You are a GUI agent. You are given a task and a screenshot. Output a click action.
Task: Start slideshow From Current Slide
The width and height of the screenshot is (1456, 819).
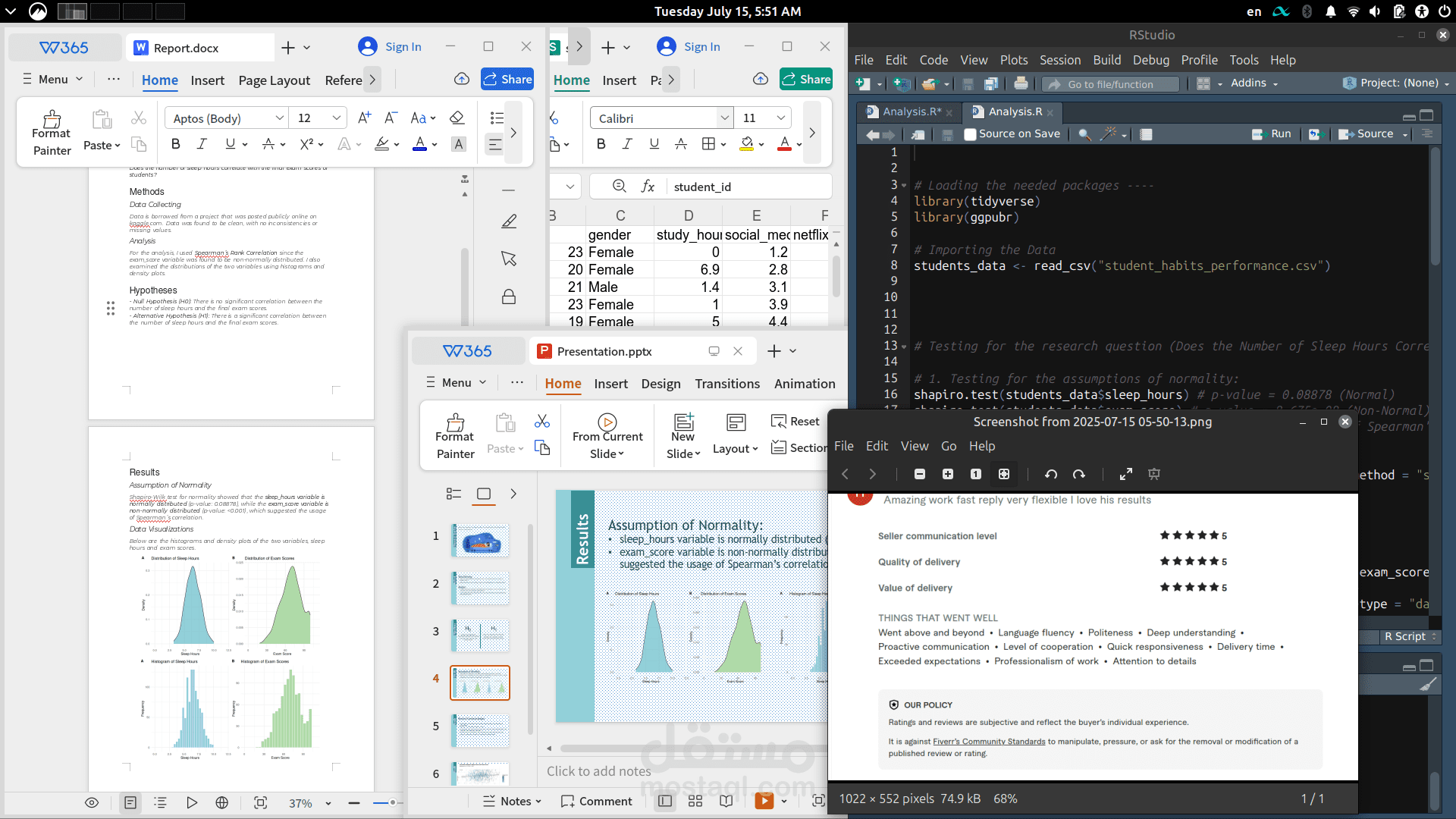pyautogui.click(x=607, y=435)
